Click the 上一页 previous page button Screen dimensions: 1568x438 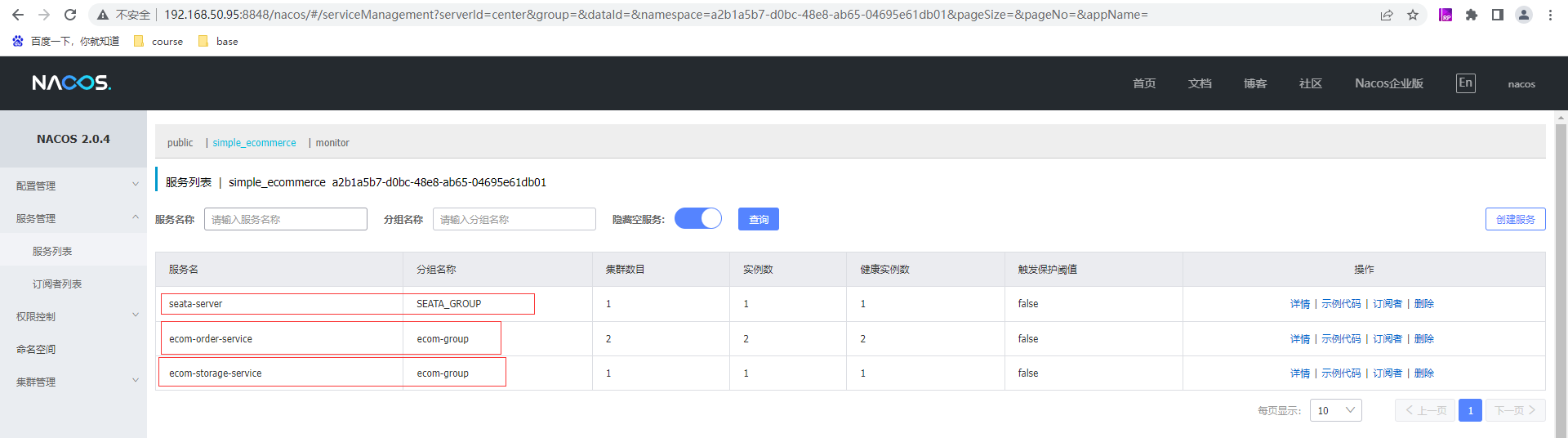[1425, 410]
